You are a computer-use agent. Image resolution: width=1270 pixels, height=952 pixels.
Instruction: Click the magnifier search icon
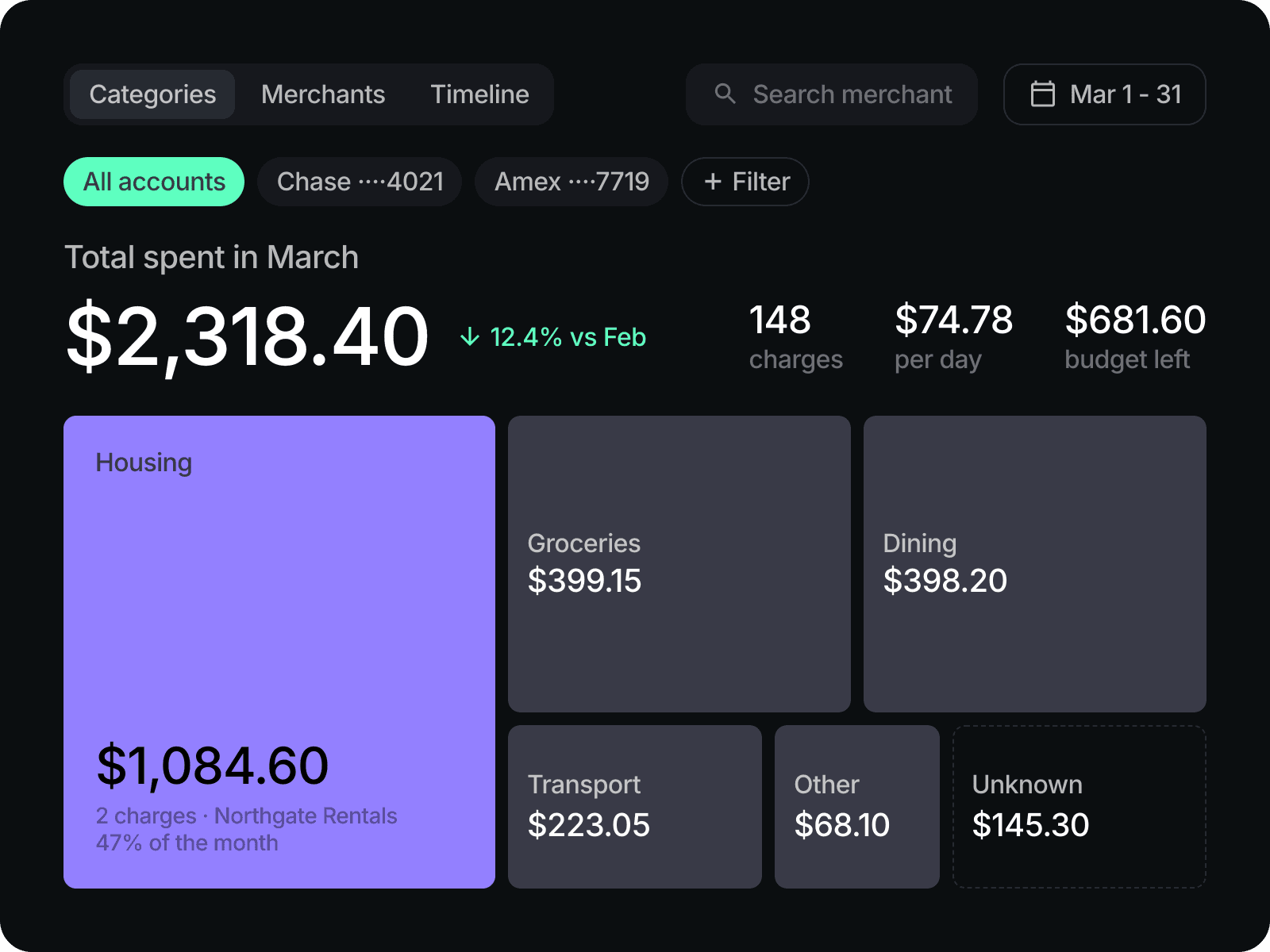point(725,94)
